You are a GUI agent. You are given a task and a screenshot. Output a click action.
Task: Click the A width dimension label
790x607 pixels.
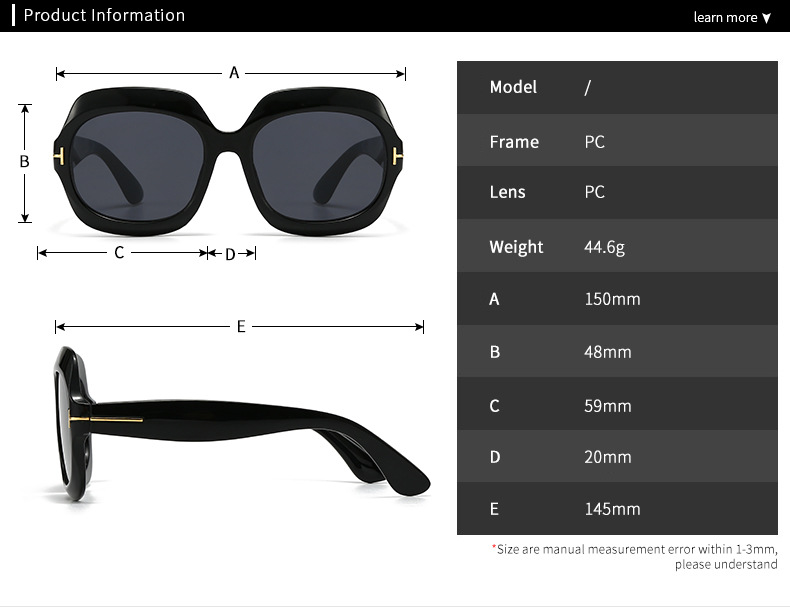coord(234,73)
